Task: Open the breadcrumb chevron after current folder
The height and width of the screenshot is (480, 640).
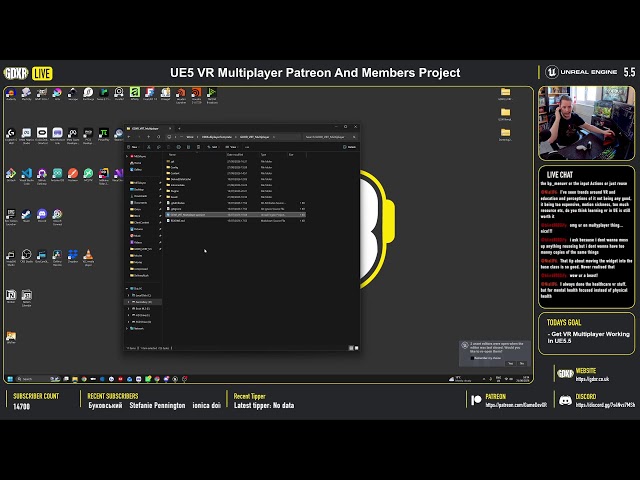Action: (274, 137)
